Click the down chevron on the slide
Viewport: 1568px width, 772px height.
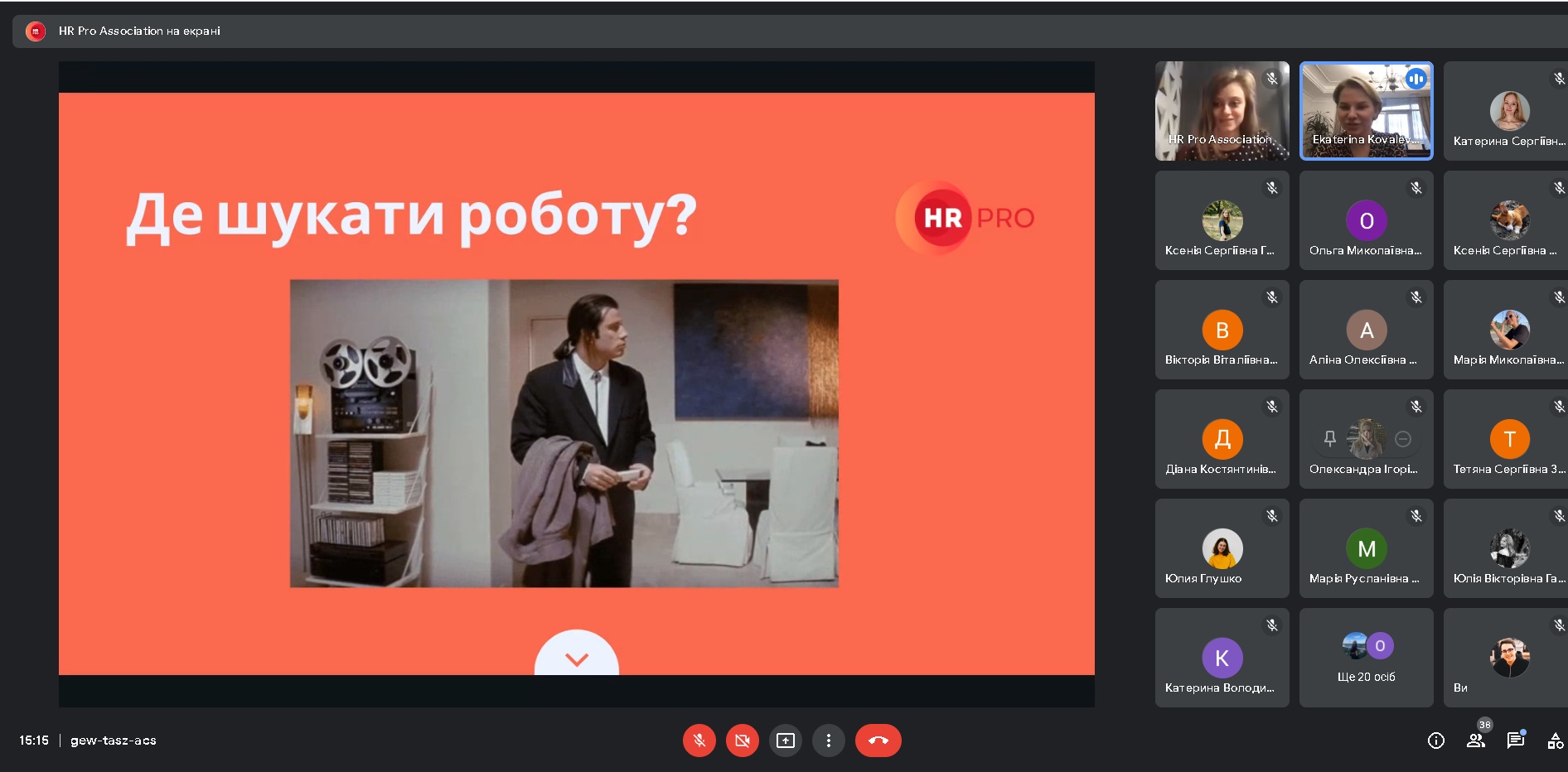coord(577,659)
